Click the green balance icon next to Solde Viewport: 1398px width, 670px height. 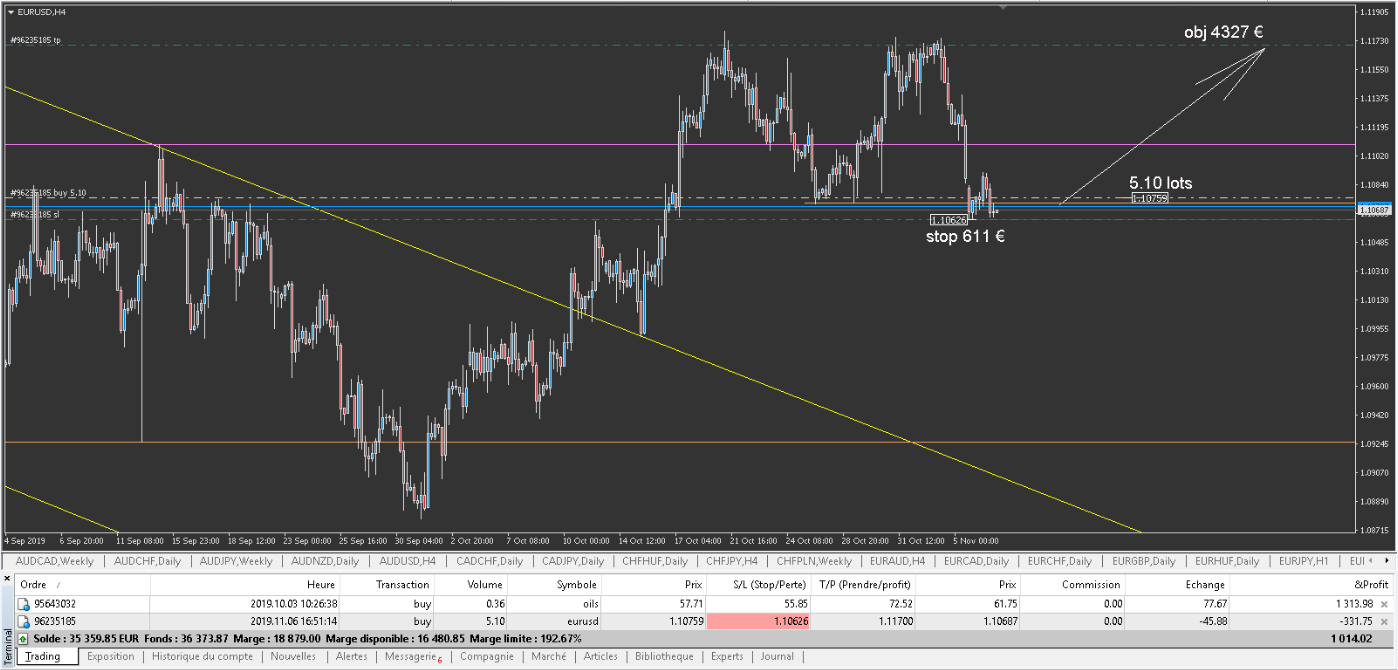(x=23, y=638)
